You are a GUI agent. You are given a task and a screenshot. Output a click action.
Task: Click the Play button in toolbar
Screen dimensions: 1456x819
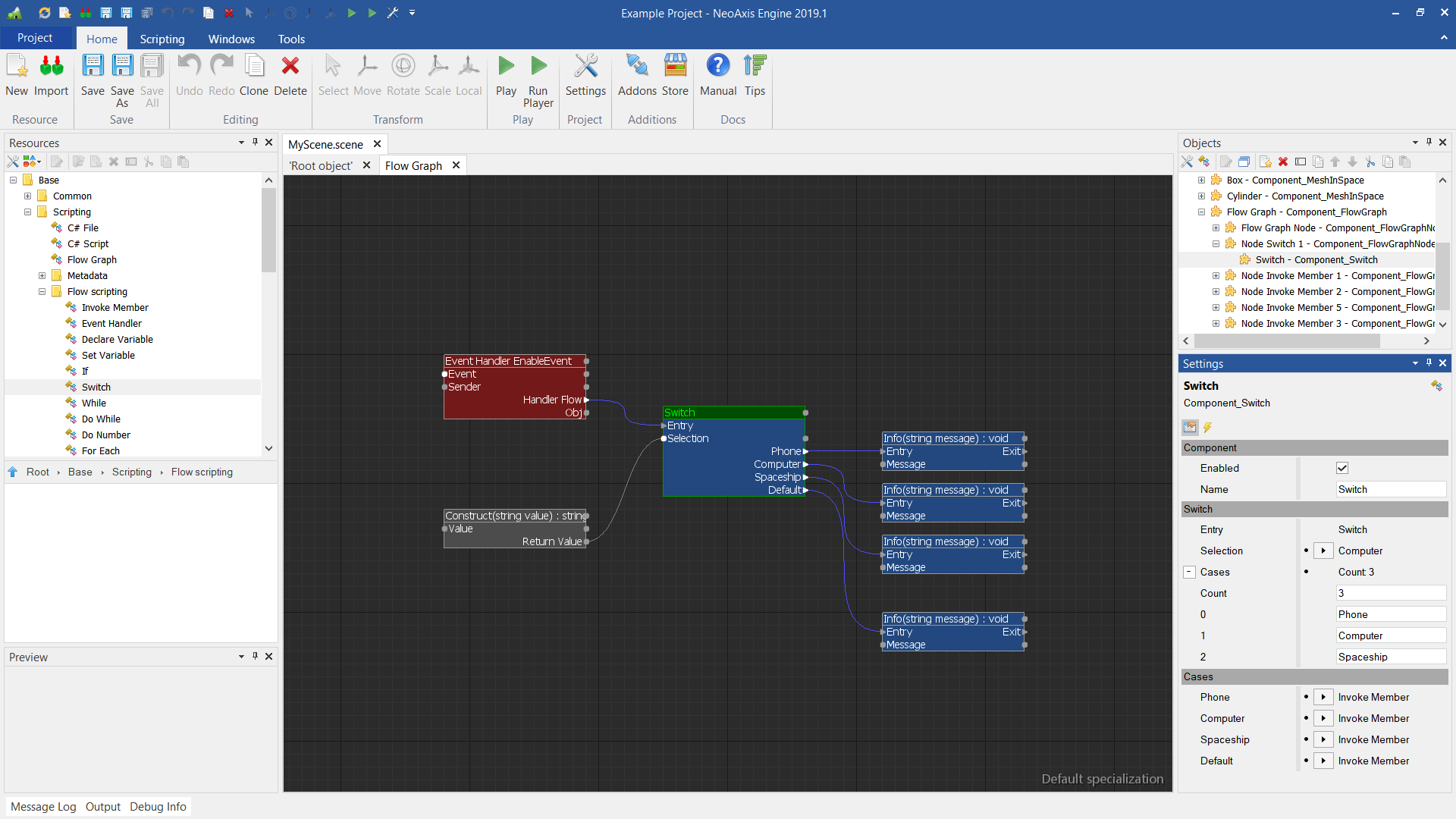click(x=505, y=75)
